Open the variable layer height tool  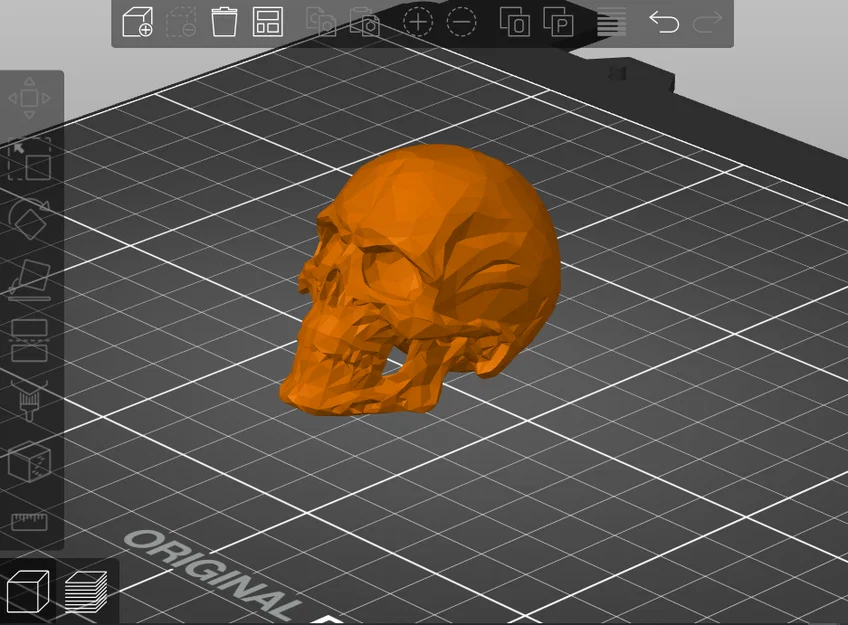click(611, 22)
